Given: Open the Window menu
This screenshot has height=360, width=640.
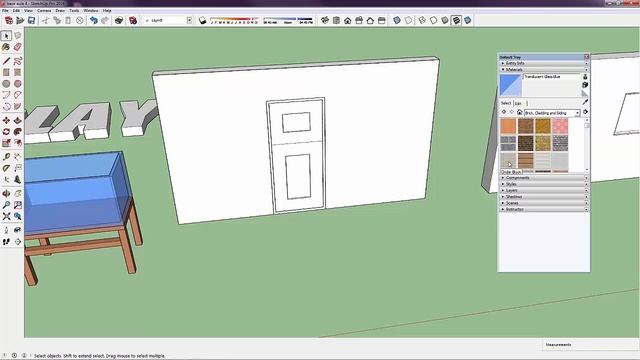Looking at the screenshot, I should 91,11.
